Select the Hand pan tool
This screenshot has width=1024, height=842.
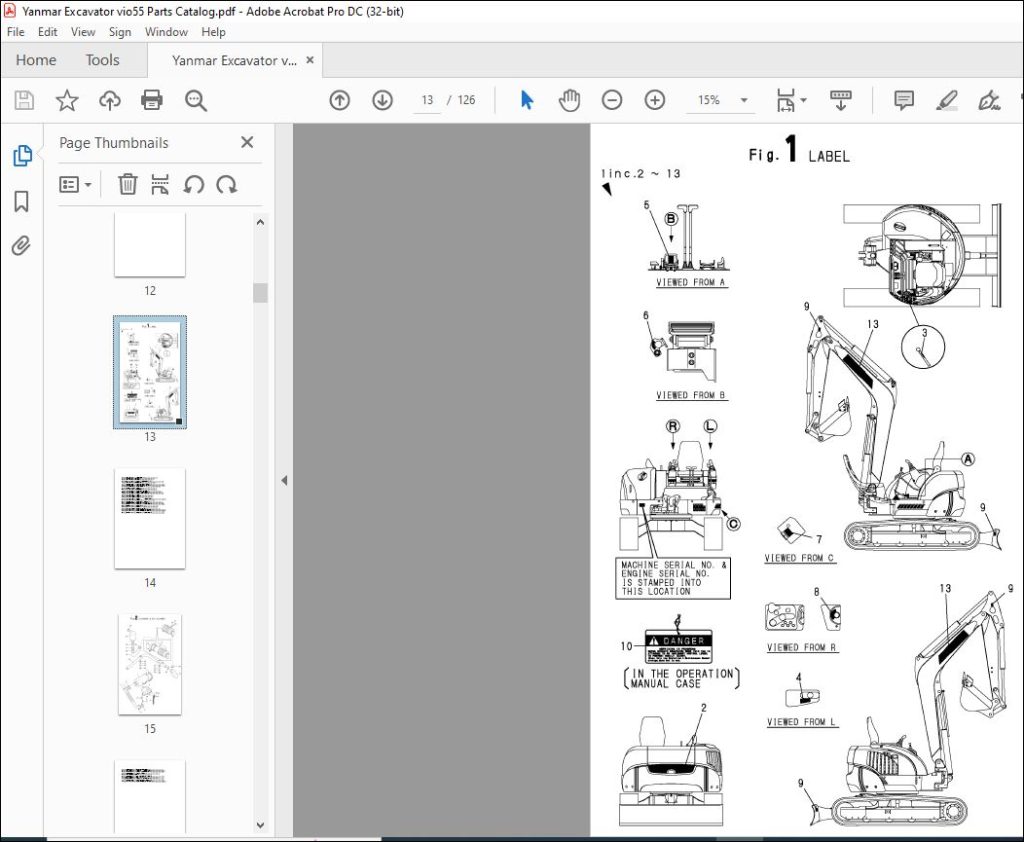[x=569, y=100]
